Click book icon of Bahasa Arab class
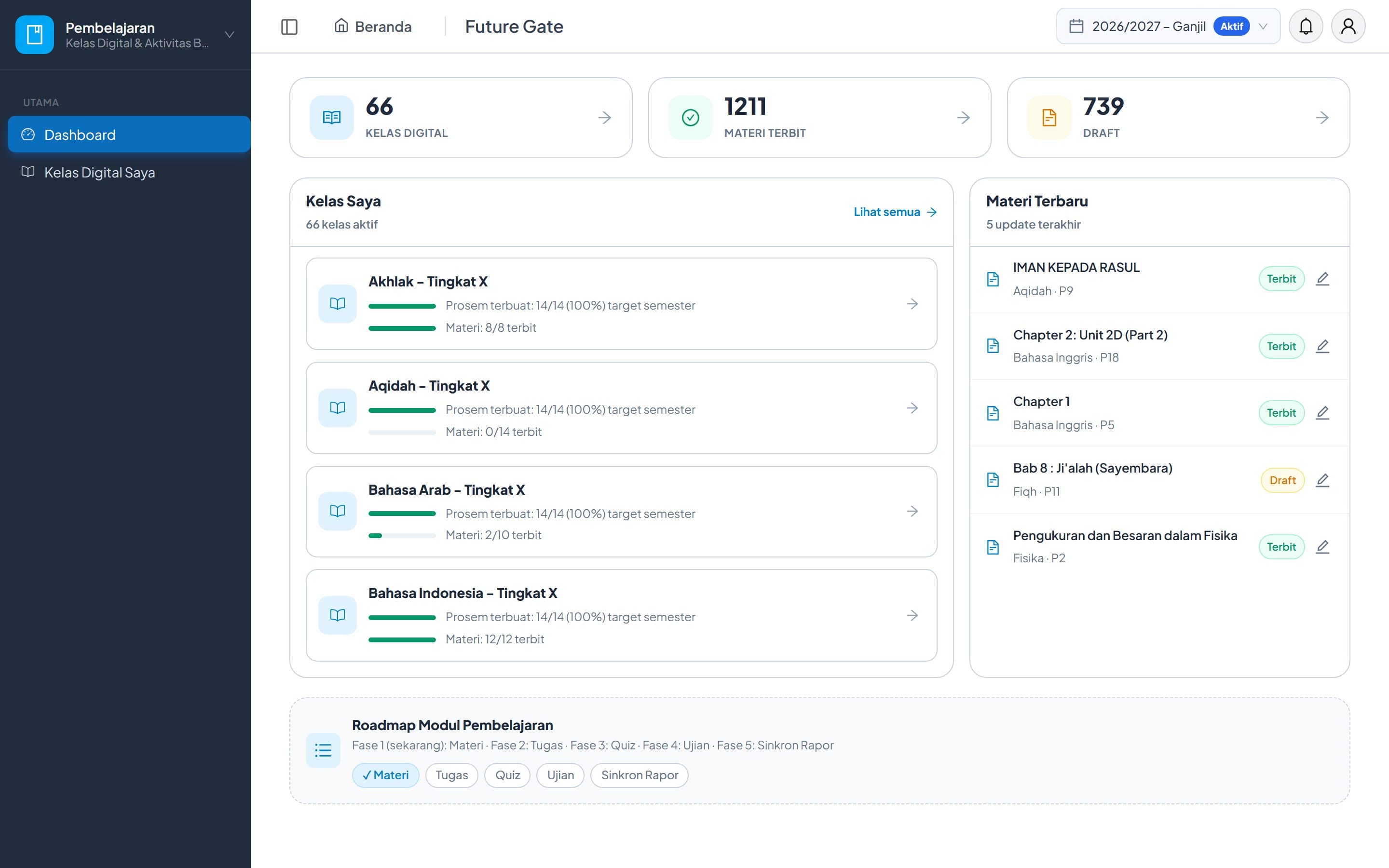Screen dimensions: 1389x868 coord(338,511)
